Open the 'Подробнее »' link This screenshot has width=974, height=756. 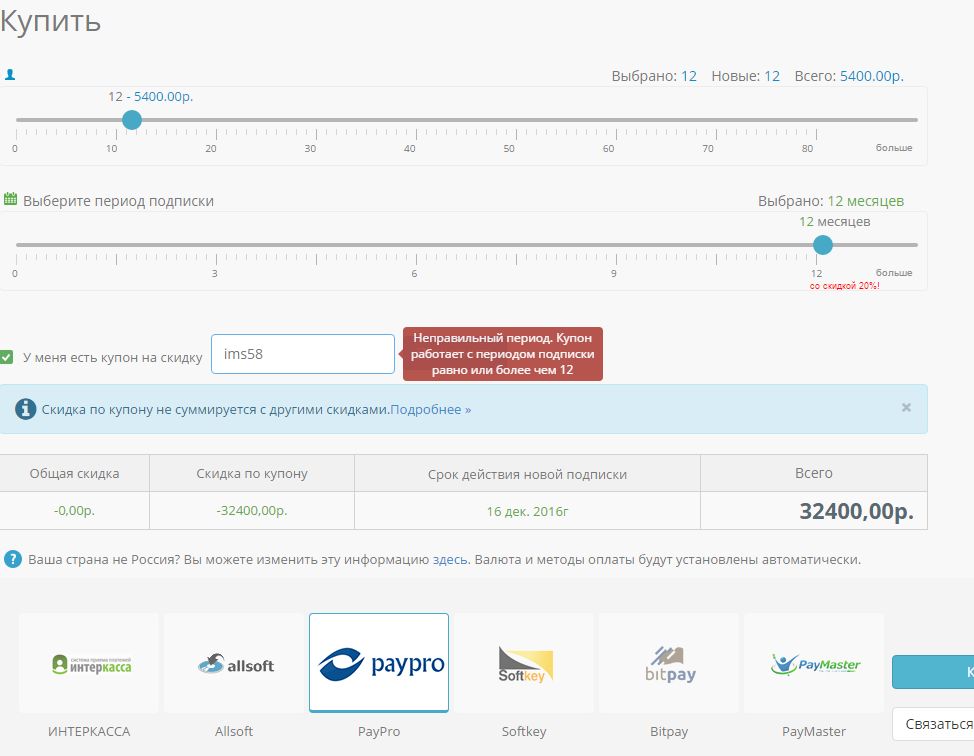(x=430, y=410)
